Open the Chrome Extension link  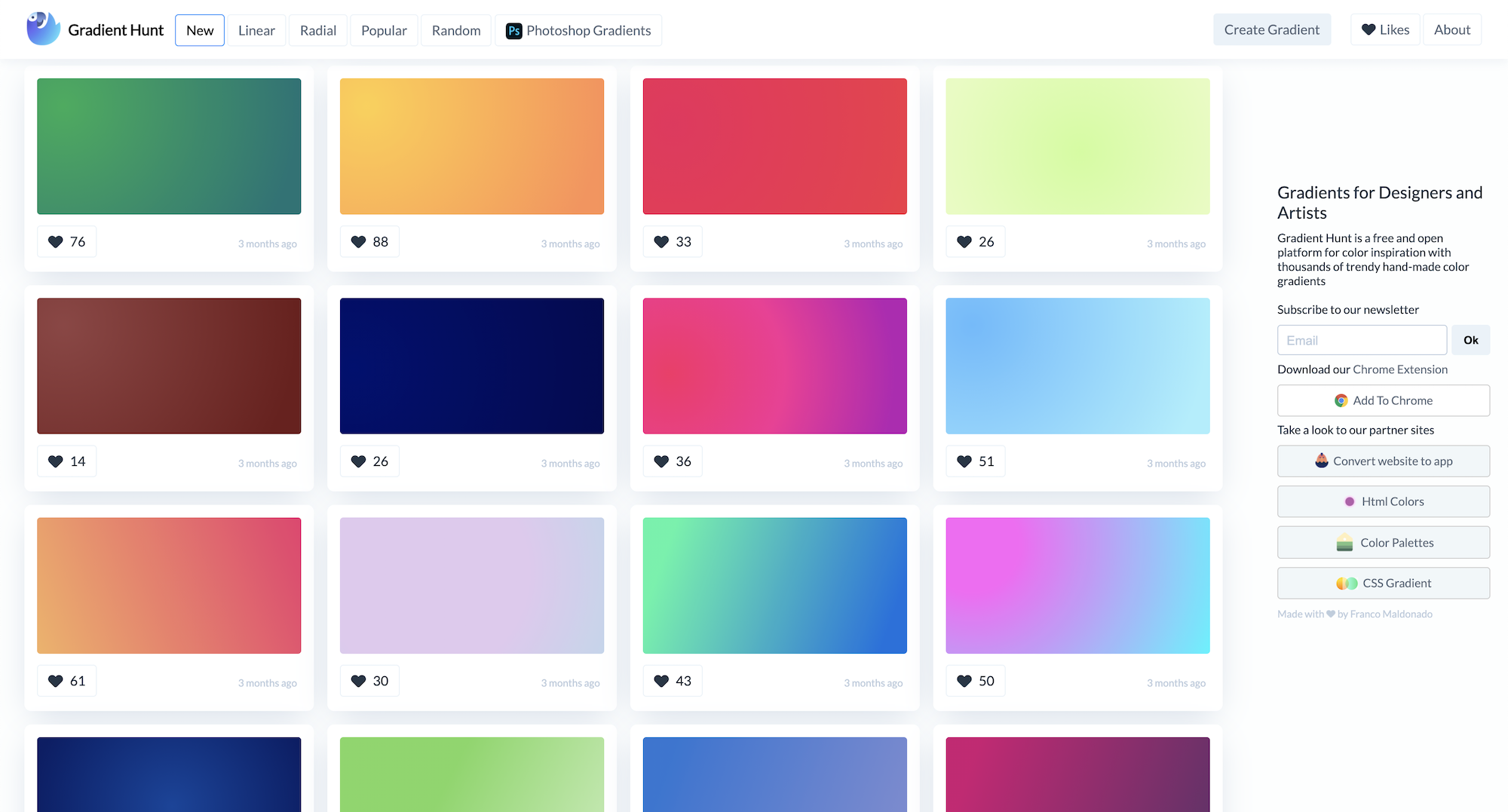[x=1400, y=369]
